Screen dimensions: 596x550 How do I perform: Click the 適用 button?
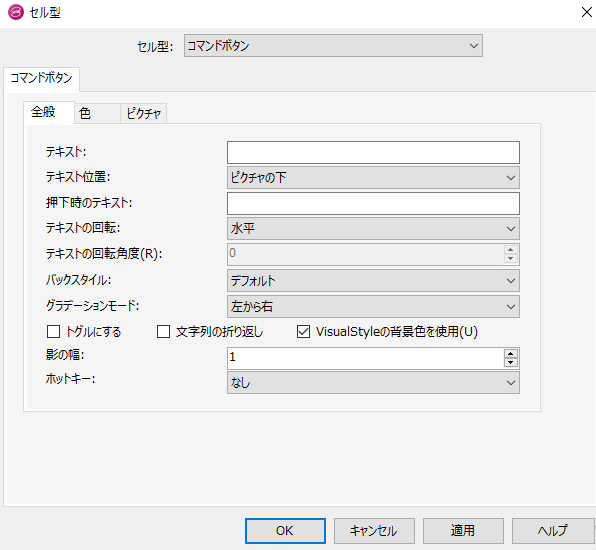coord(463,531)
